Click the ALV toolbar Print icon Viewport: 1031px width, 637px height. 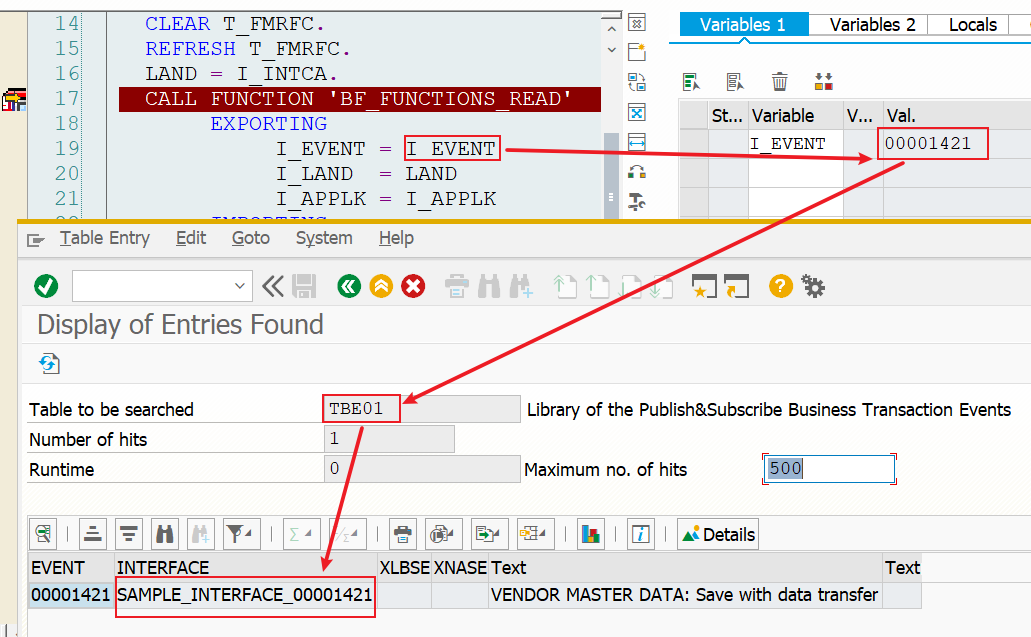402,534
